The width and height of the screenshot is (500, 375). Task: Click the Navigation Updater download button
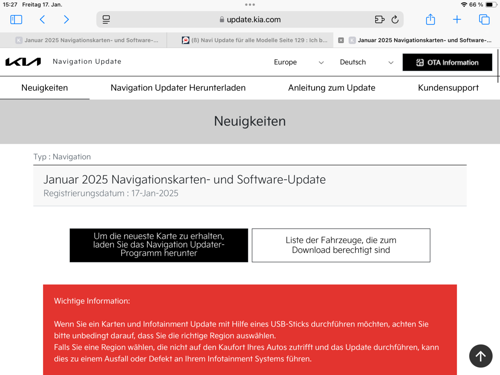159,245
